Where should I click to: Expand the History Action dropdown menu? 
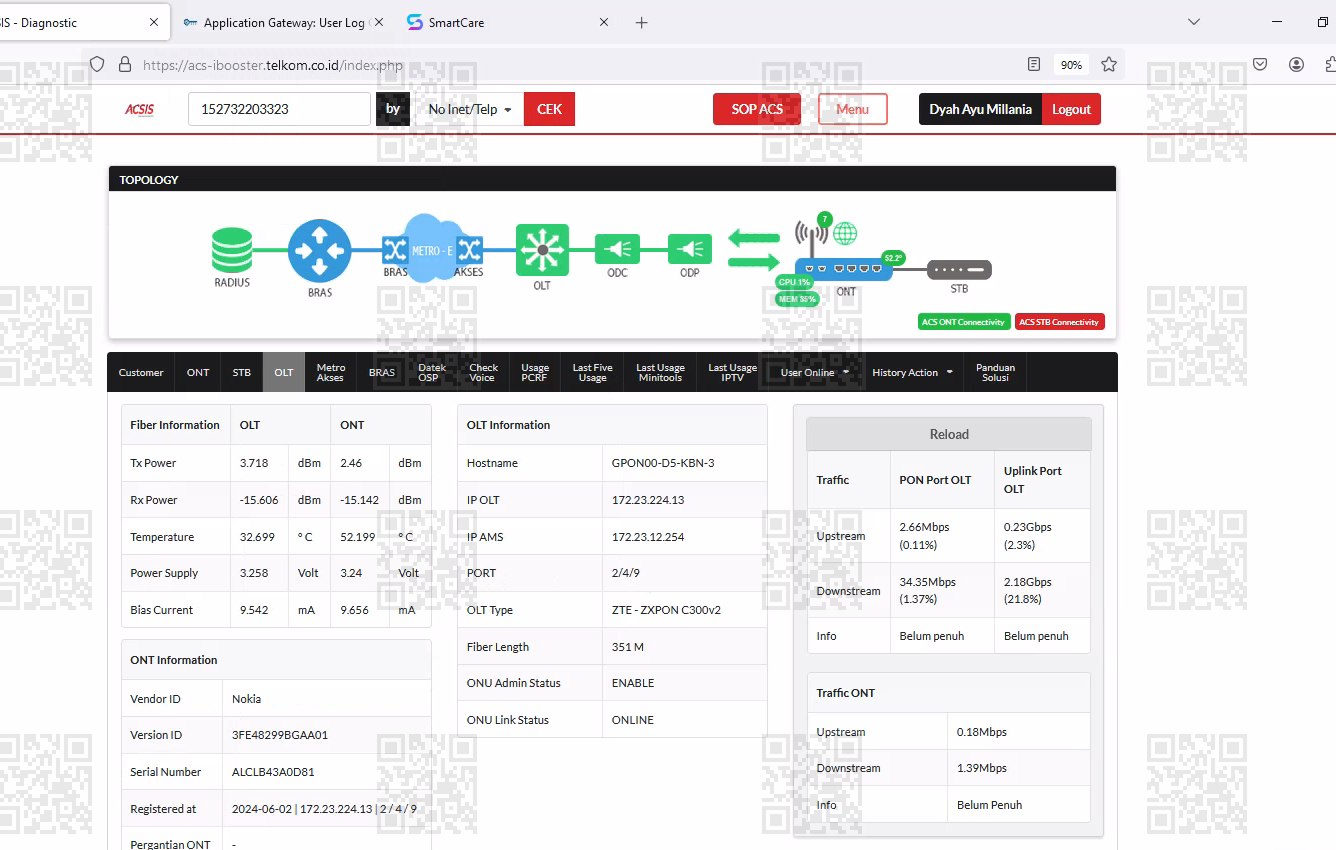click(912, 372)
